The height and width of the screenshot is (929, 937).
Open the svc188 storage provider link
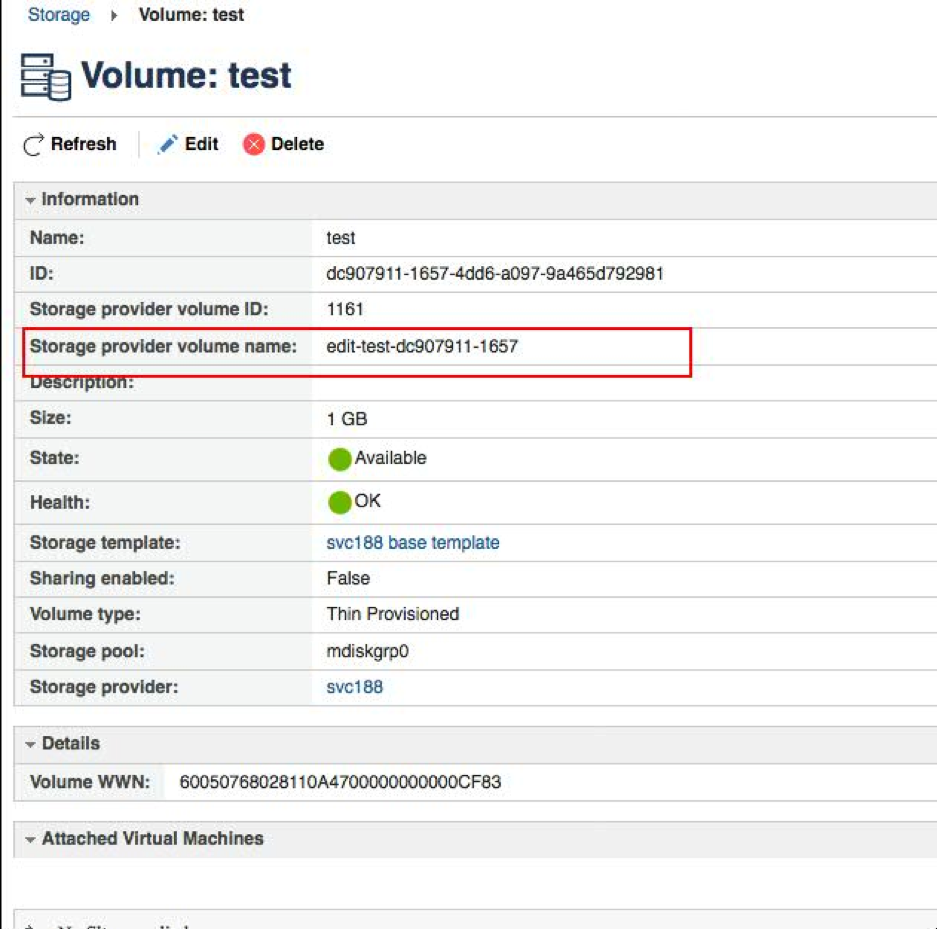(354, 687)
